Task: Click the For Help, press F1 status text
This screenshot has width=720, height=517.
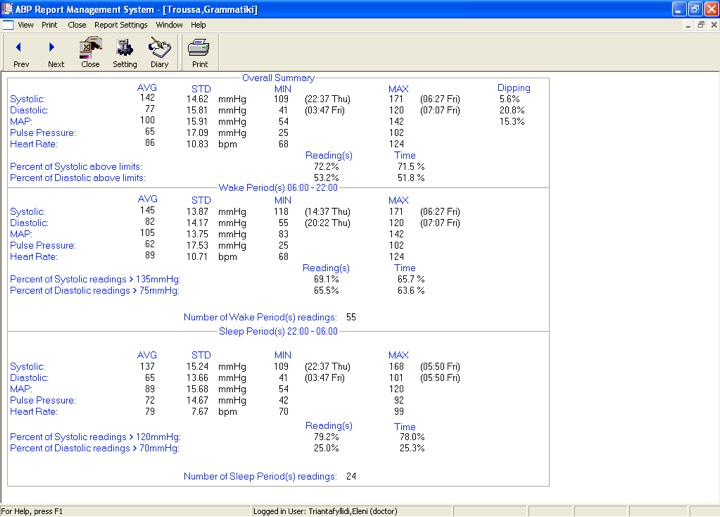Action: (32, 511)
